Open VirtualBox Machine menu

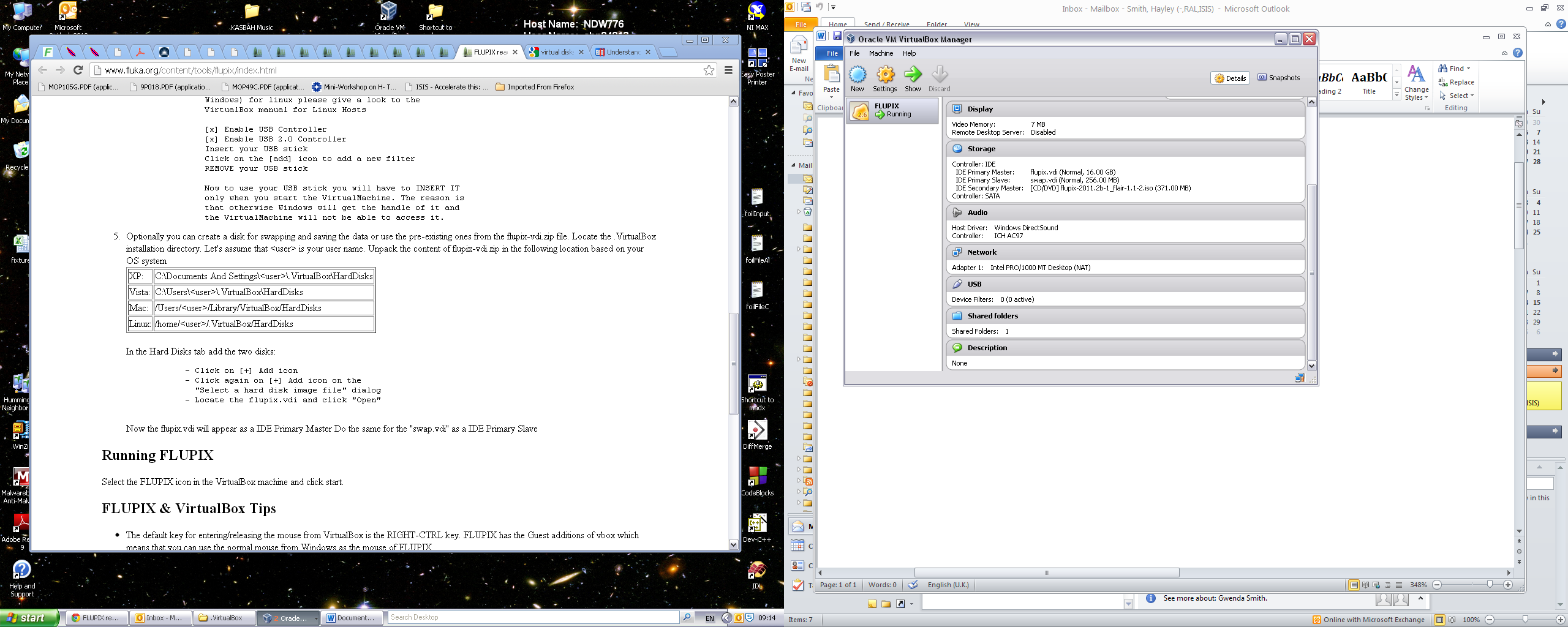point(881,53)
